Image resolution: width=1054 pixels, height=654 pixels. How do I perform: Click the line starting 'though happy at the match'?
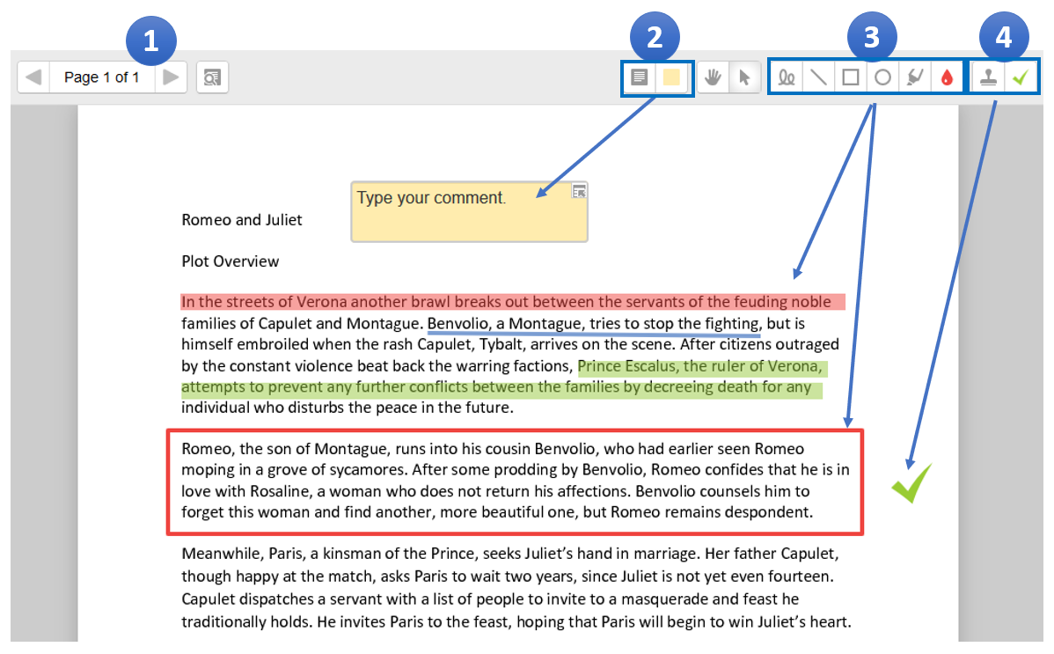coord(508,576)
